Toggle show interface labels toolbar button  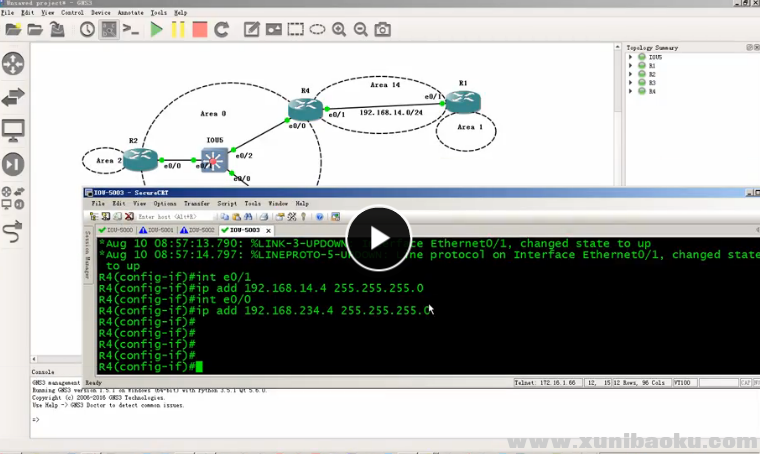point(109,30)
